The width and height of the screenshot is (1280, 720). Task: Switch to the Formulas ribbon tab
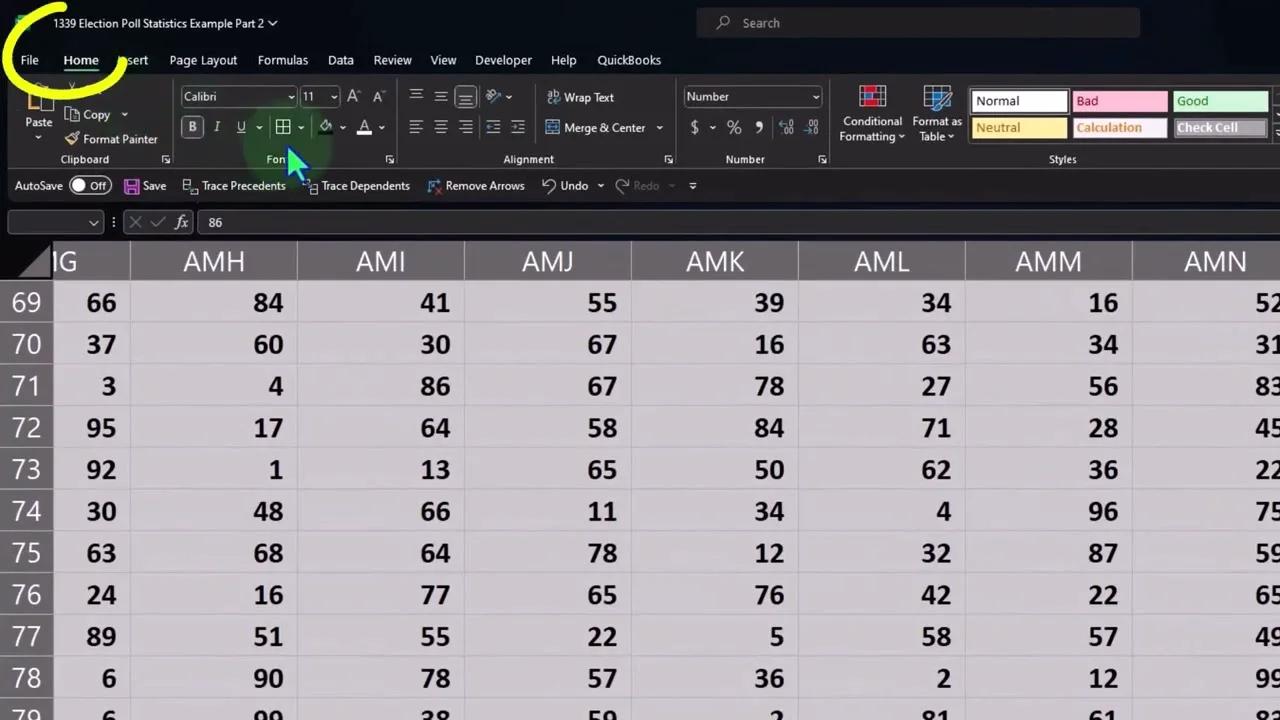click(x=282, y=60)
